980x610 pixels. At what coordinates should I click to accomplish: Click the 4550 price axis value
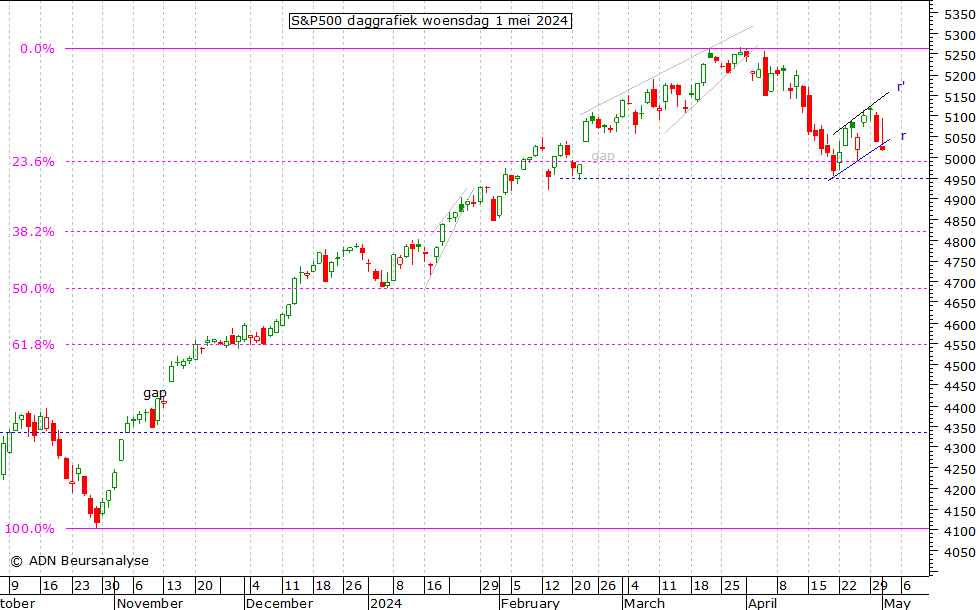tap(959, 345)
